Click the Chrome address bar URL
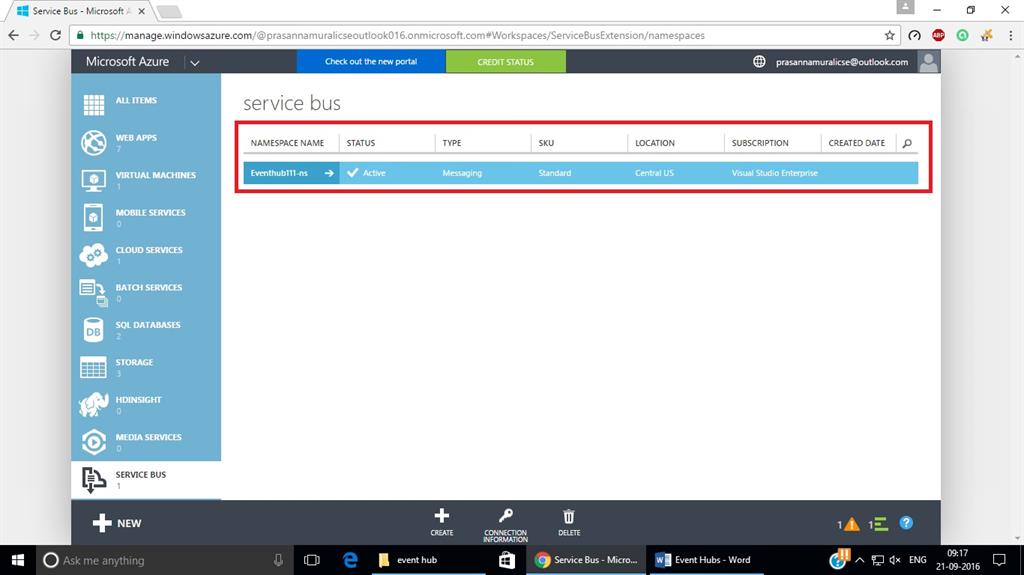The width and height of the screenshot is (1024, 575). 397,35
